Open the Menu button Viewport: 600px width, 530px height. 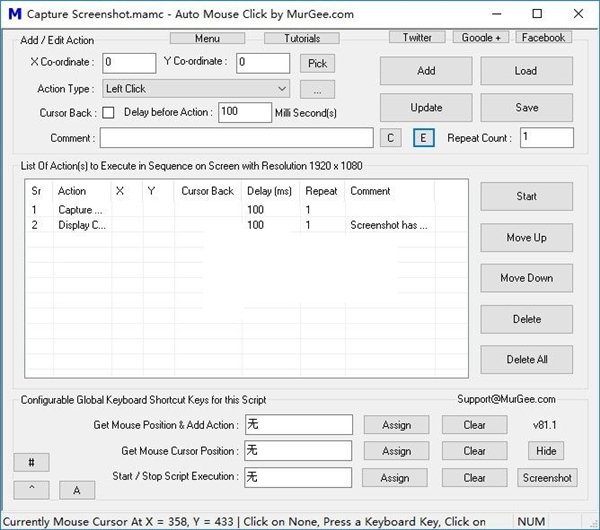[x=207, y=38]
